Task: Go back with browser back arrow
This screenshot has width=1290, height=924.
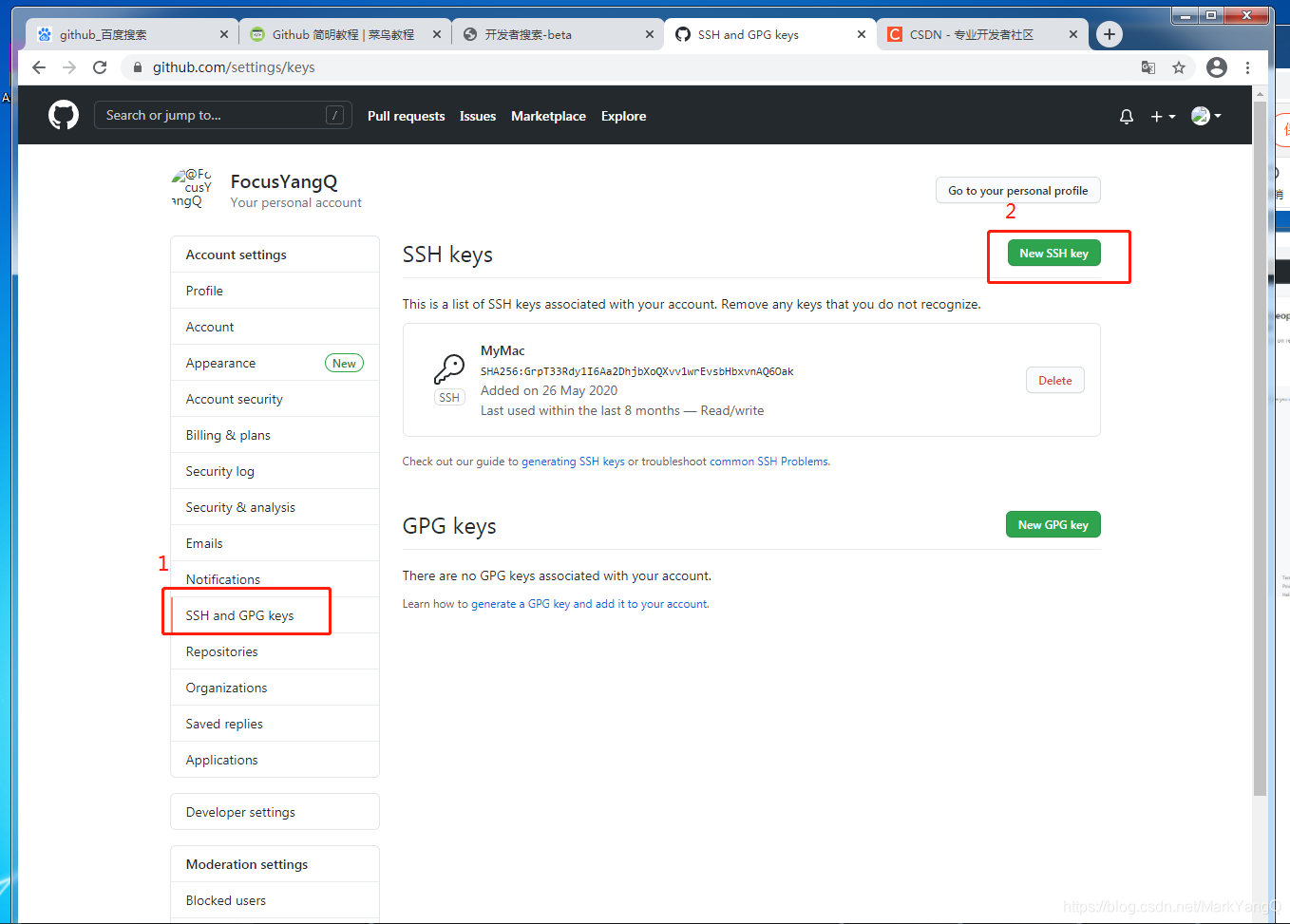Action: pyautogui.click(x=39, y=67)
